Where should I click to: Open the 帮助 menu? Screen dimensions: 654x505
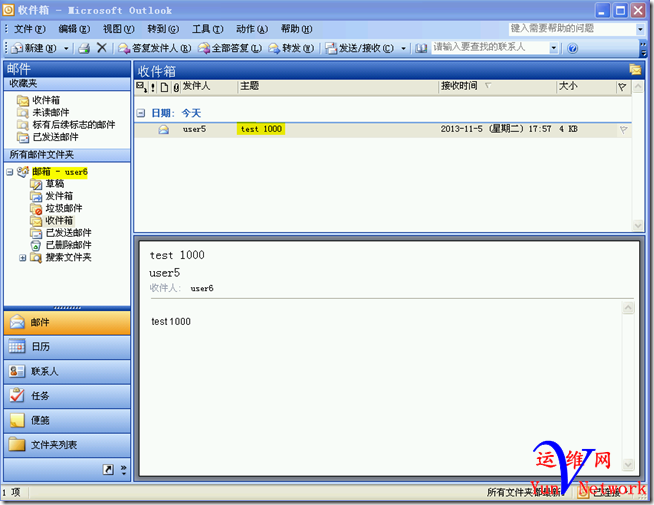(296, 29)
